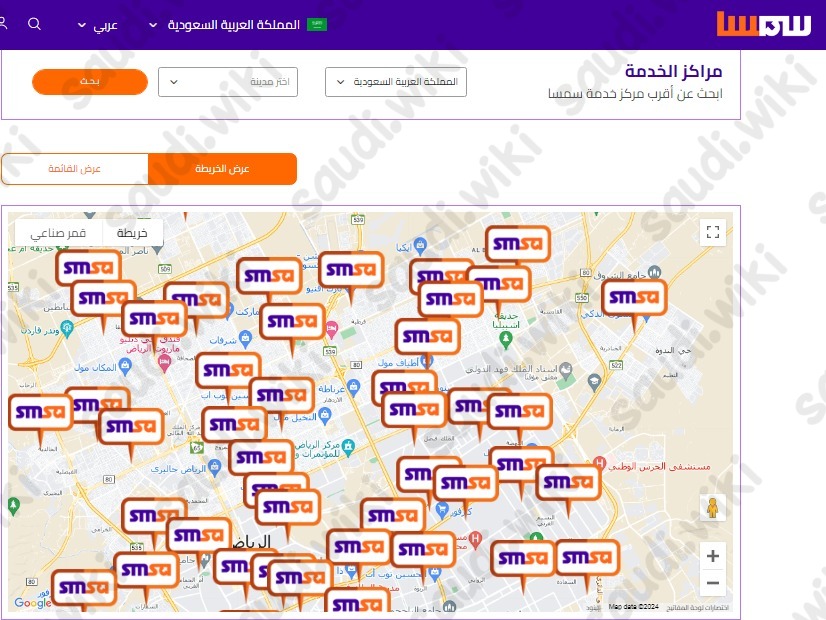
Task: Click the بحث search button
Action: (90, 82)
